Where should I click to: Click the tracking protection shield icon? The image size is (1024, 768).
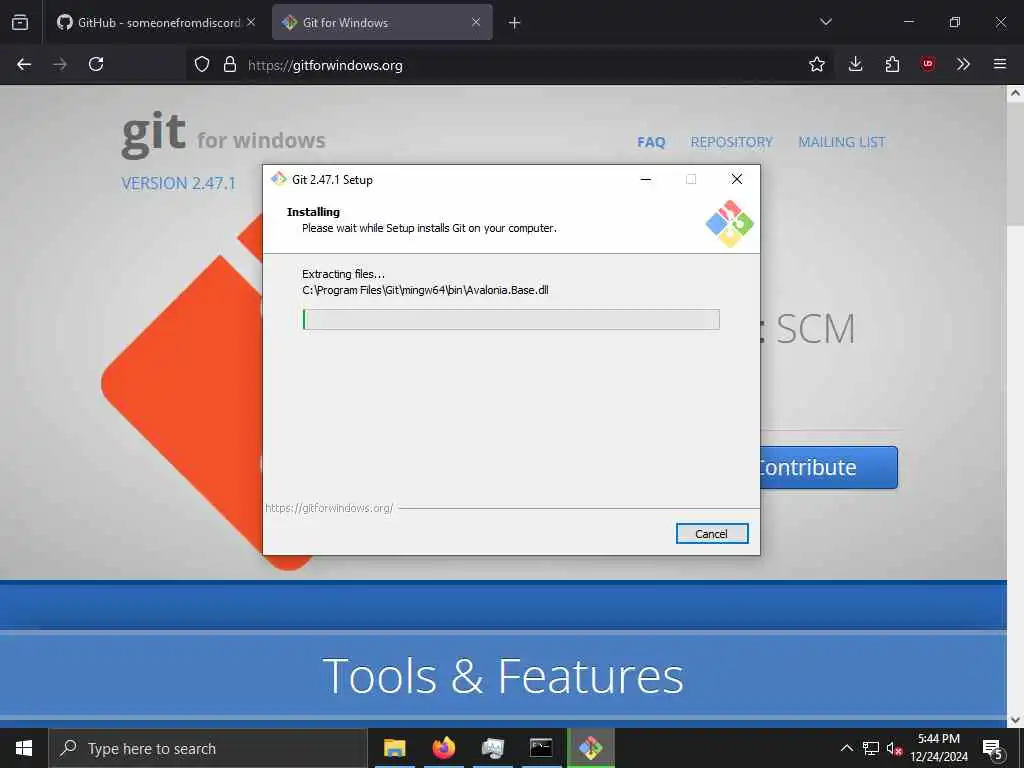pyautogui.click(x=202, y=64)
